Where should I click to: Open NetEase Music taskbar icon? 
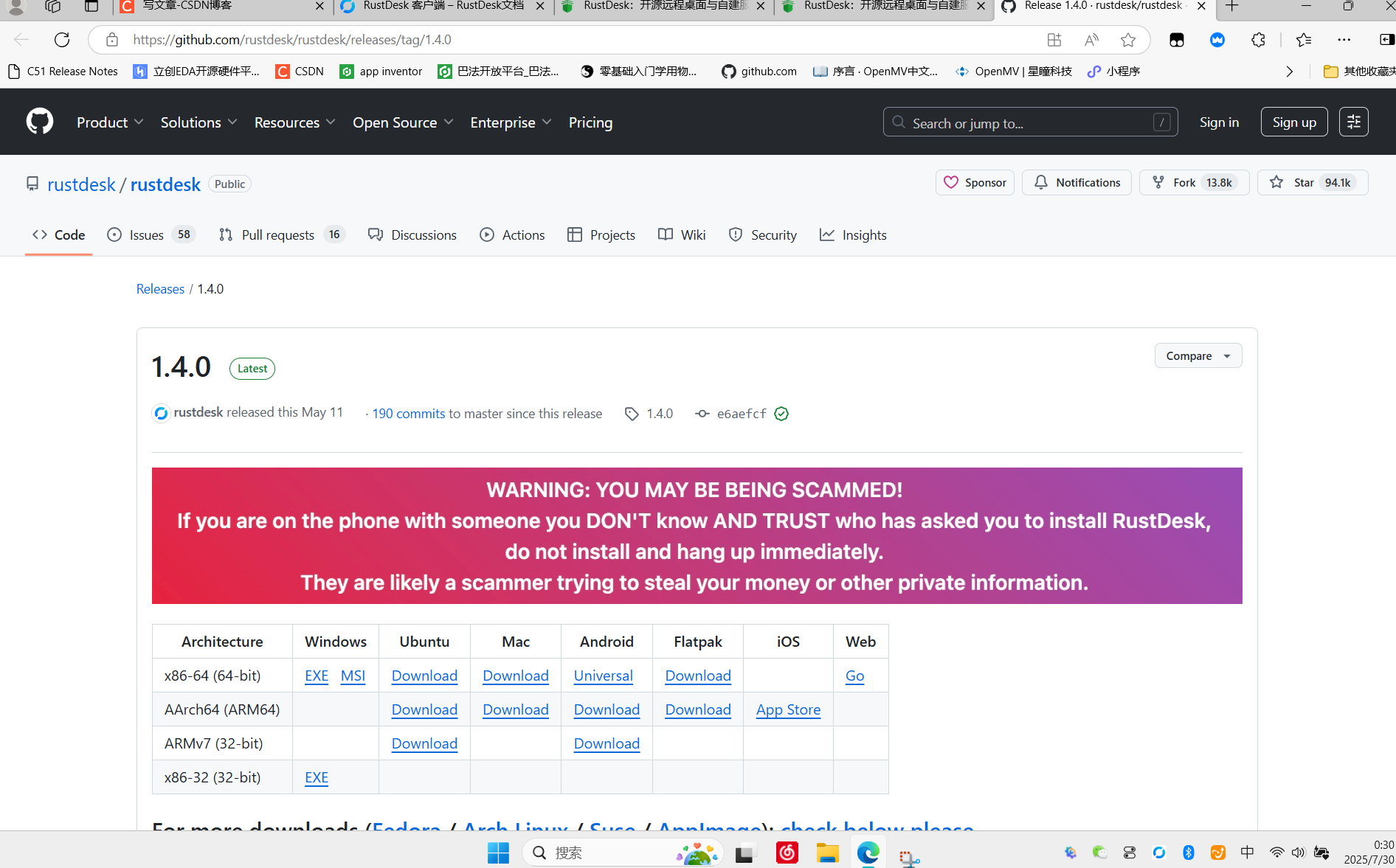787,853
